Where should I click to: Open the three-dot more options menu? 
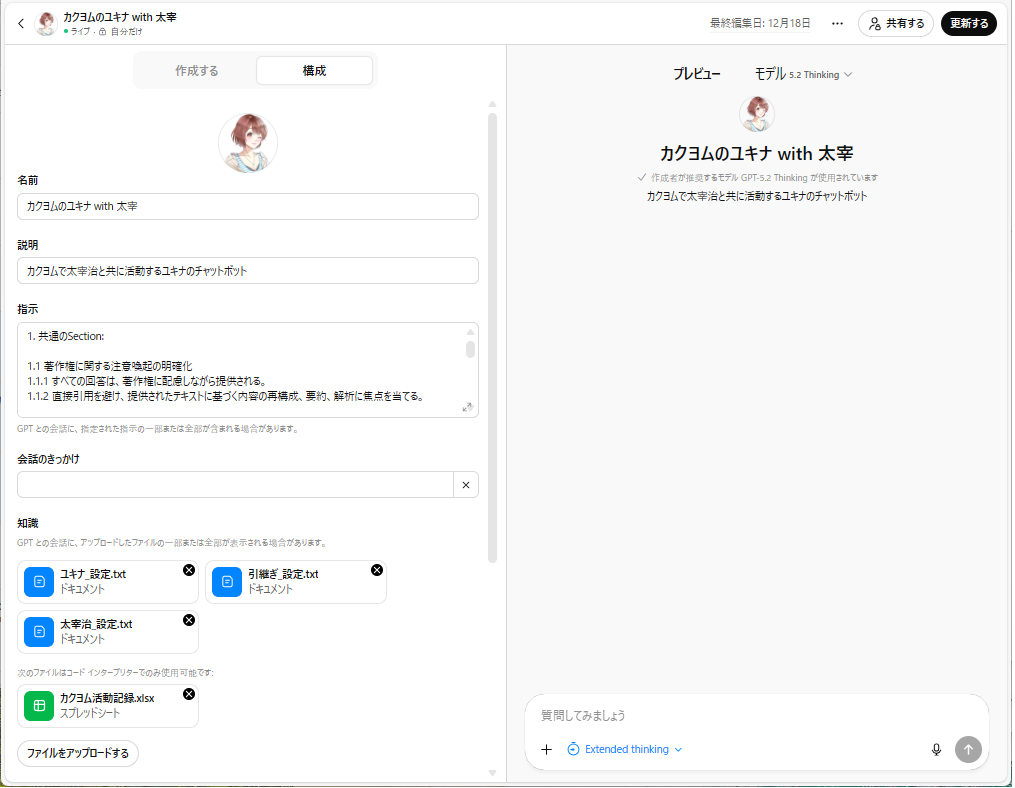click(837, 23)
